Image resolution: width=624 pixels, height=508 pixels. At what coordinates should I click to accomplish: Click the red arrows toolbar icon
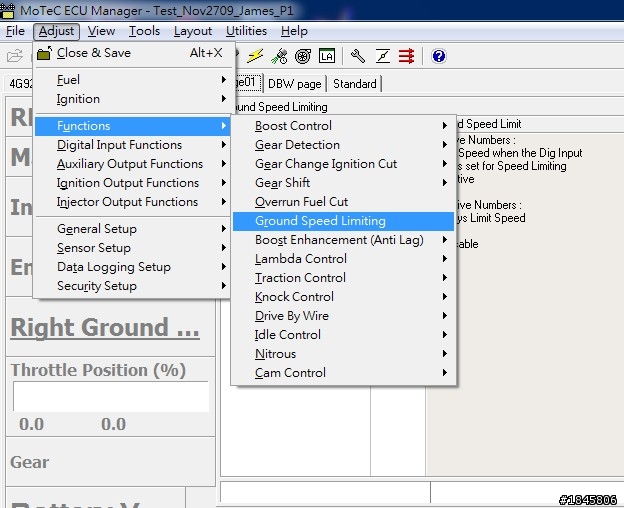pos(406,56)
